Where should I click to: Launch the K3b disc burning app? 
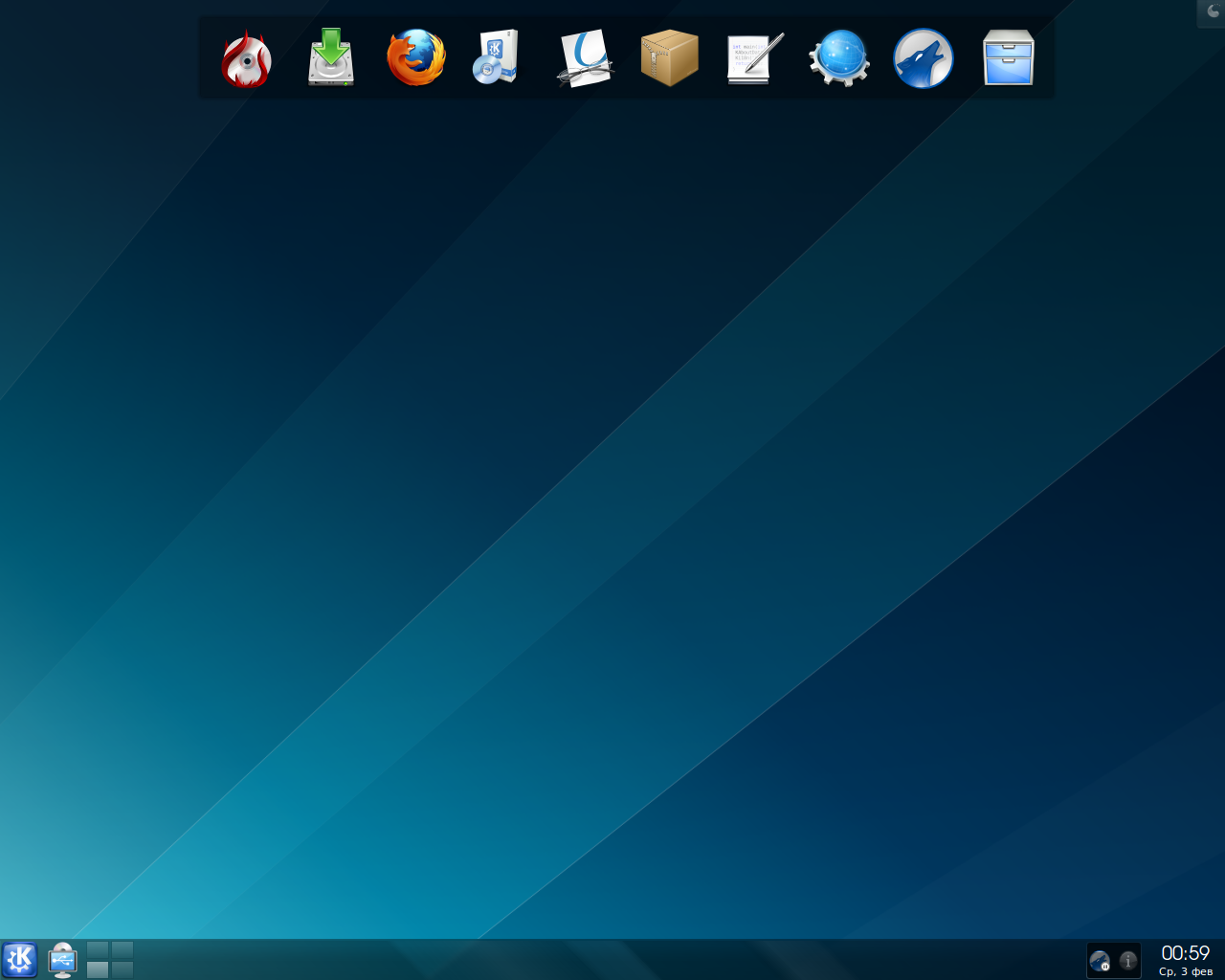click(x=247, y=58)
